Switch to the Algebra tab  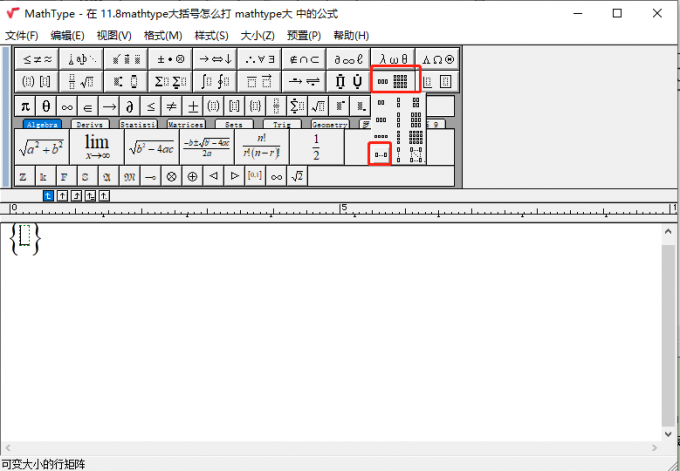coord(42,124)
